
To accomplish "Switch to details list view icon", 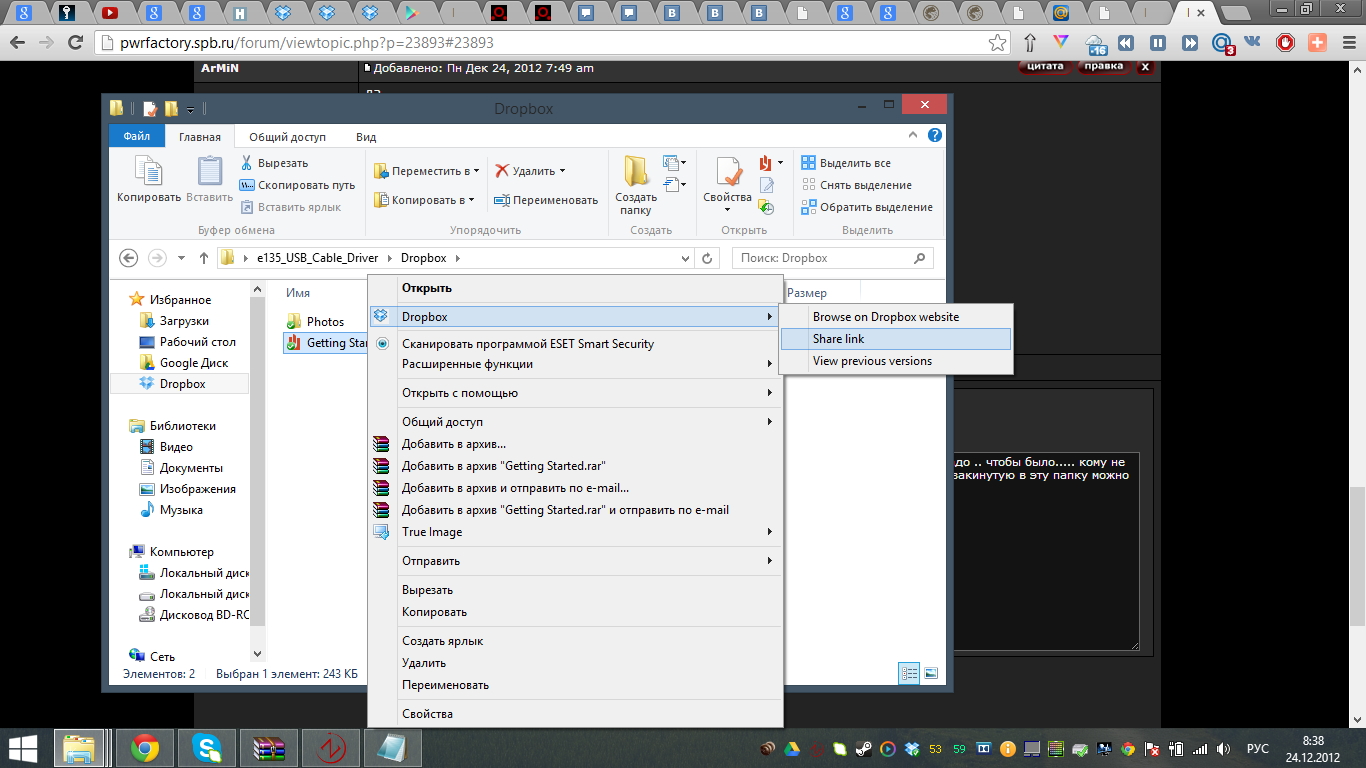I will 909,673.
